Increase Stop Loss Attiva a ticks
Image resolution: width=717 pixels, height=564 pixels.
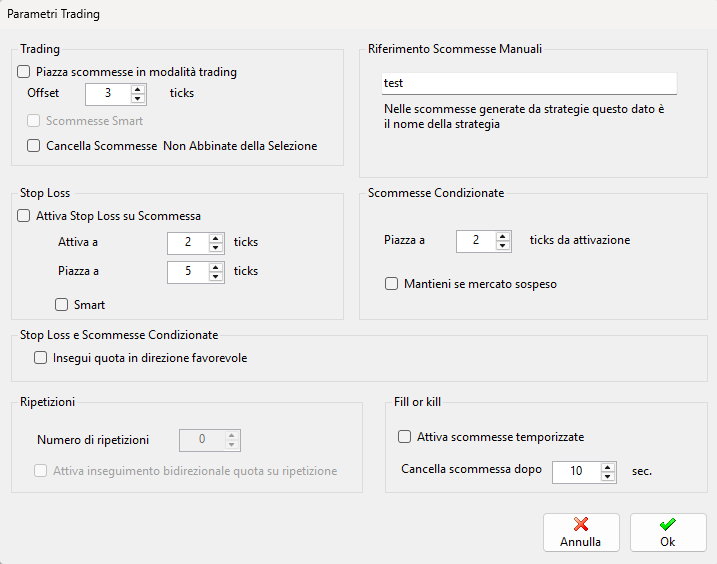215,238
